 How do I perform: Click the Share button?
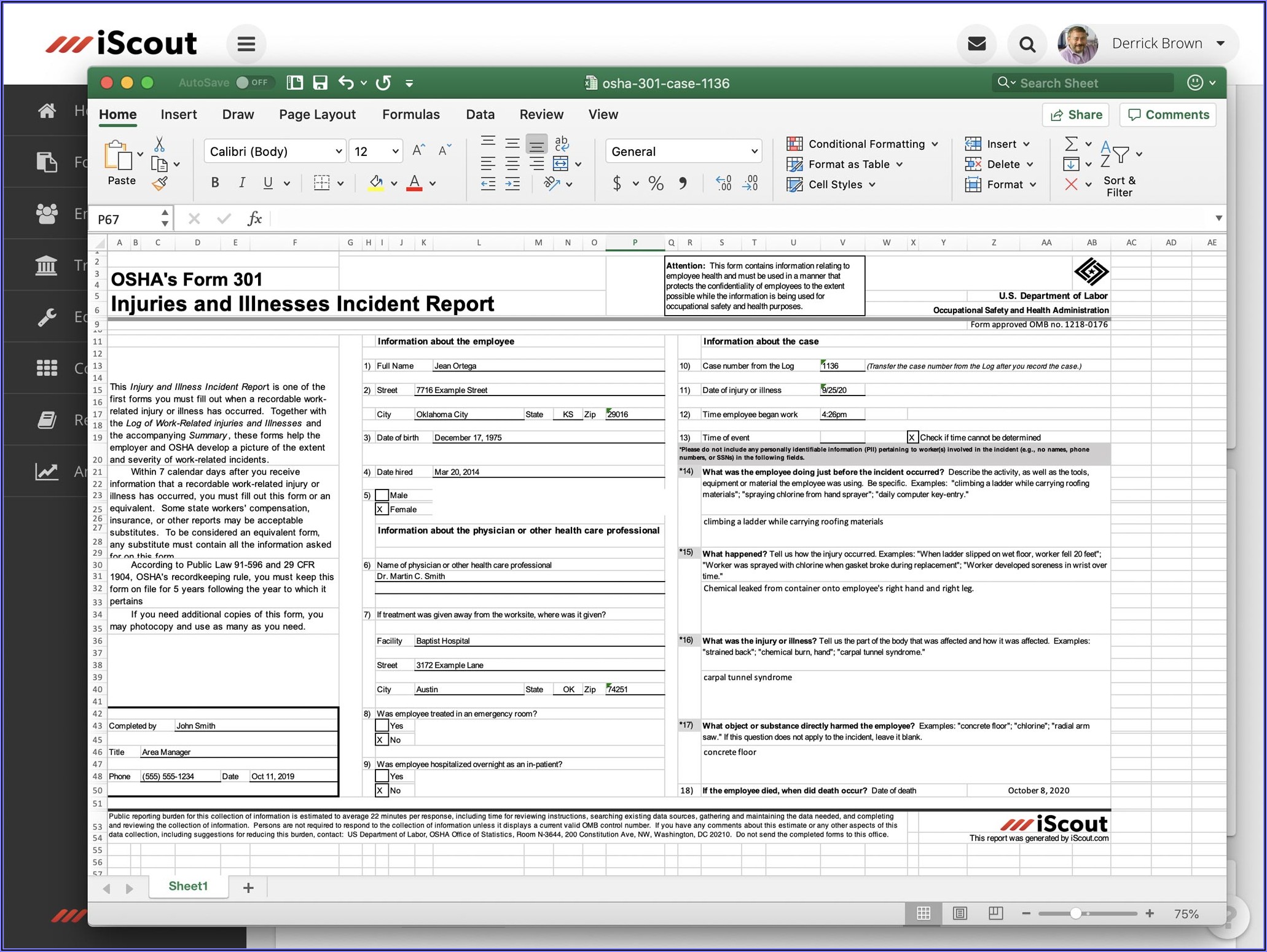[x=1075, y=115]
